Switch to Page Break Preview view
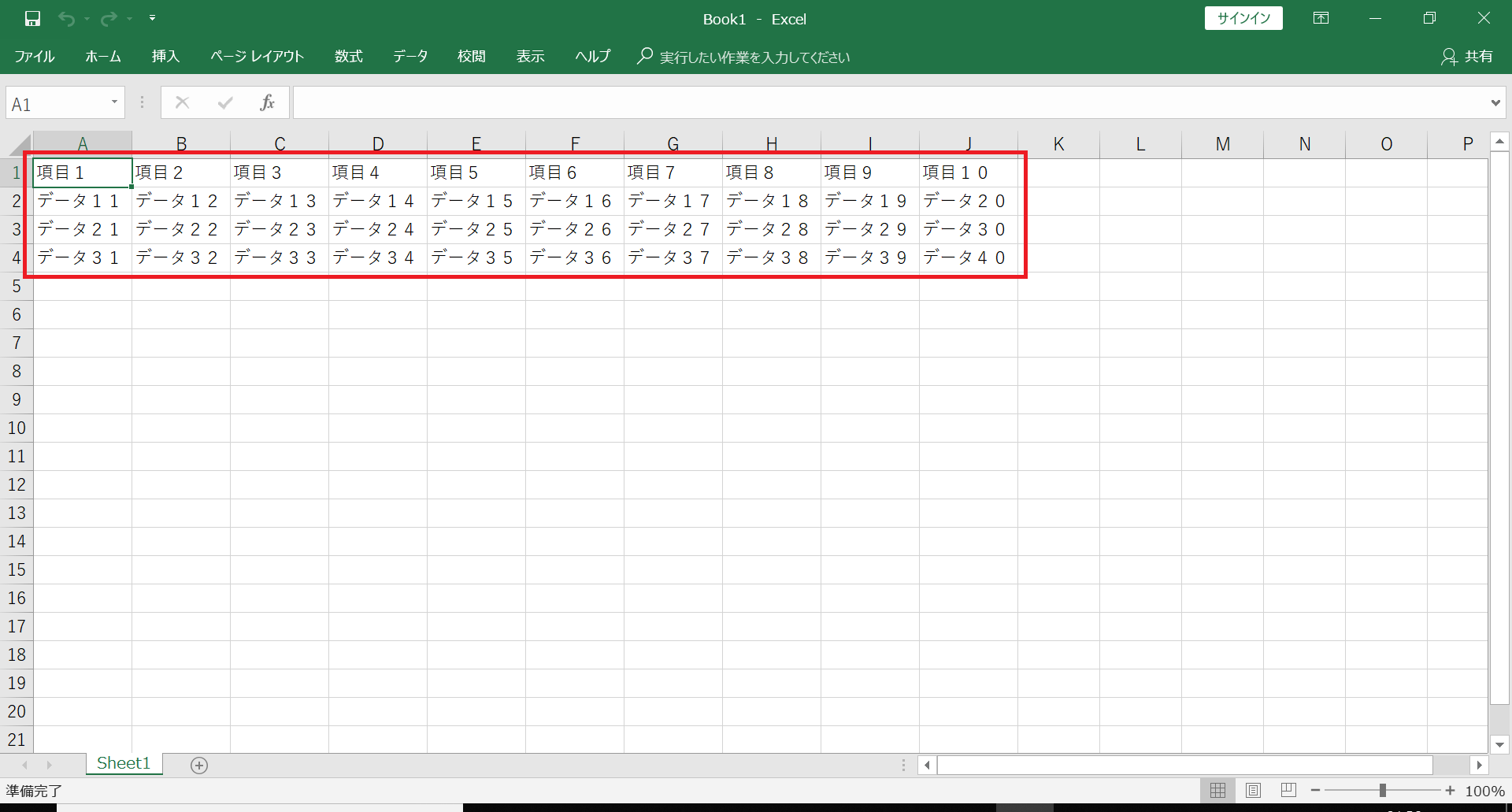1512x812 pixels. pos(1288,790)
